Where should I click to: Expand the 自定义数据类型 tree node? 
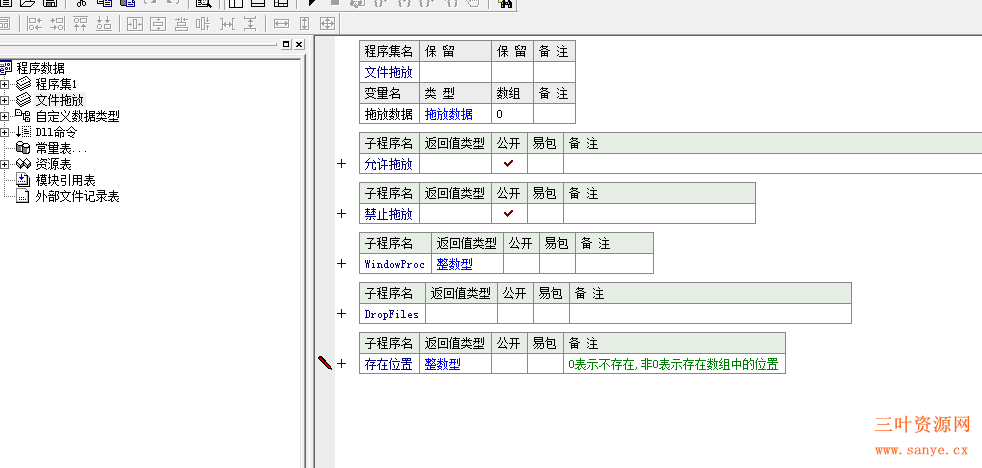(x=5, y=116)
